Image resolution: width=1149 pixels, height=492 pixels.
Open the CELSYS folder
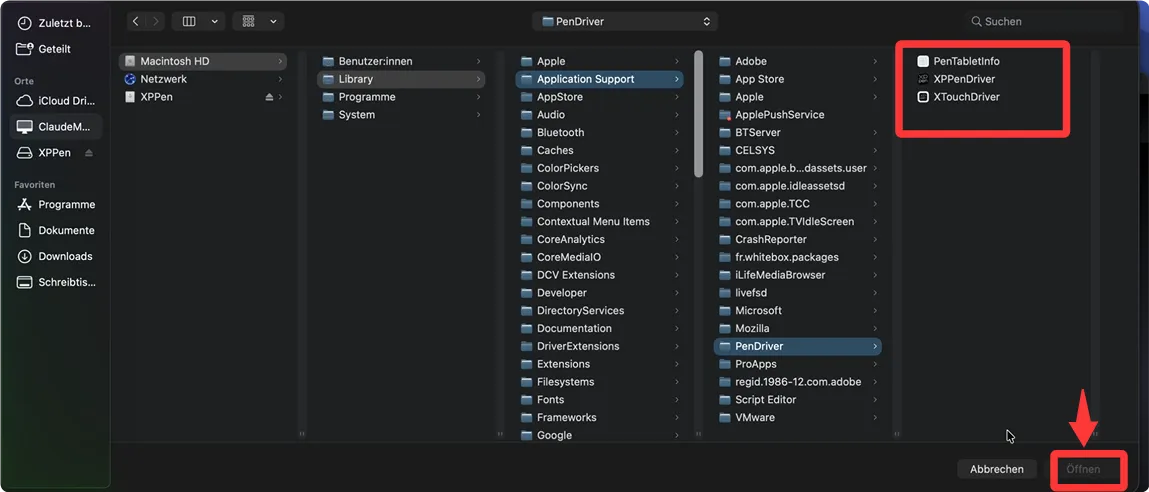coord(798,150)
